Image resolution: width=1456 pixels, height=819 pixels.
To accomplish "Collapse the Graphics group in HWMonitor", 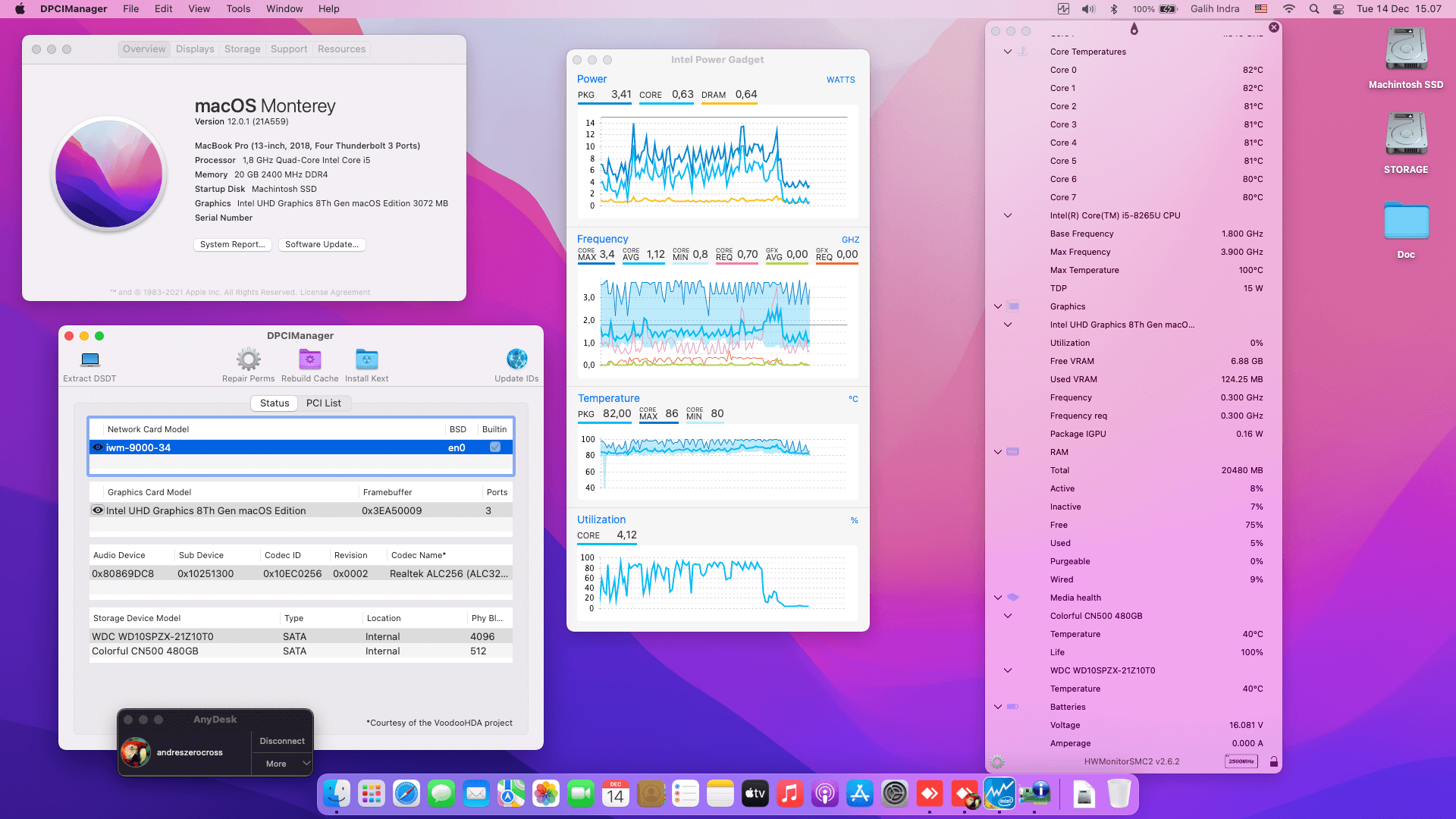I will [x=998, y=306].
